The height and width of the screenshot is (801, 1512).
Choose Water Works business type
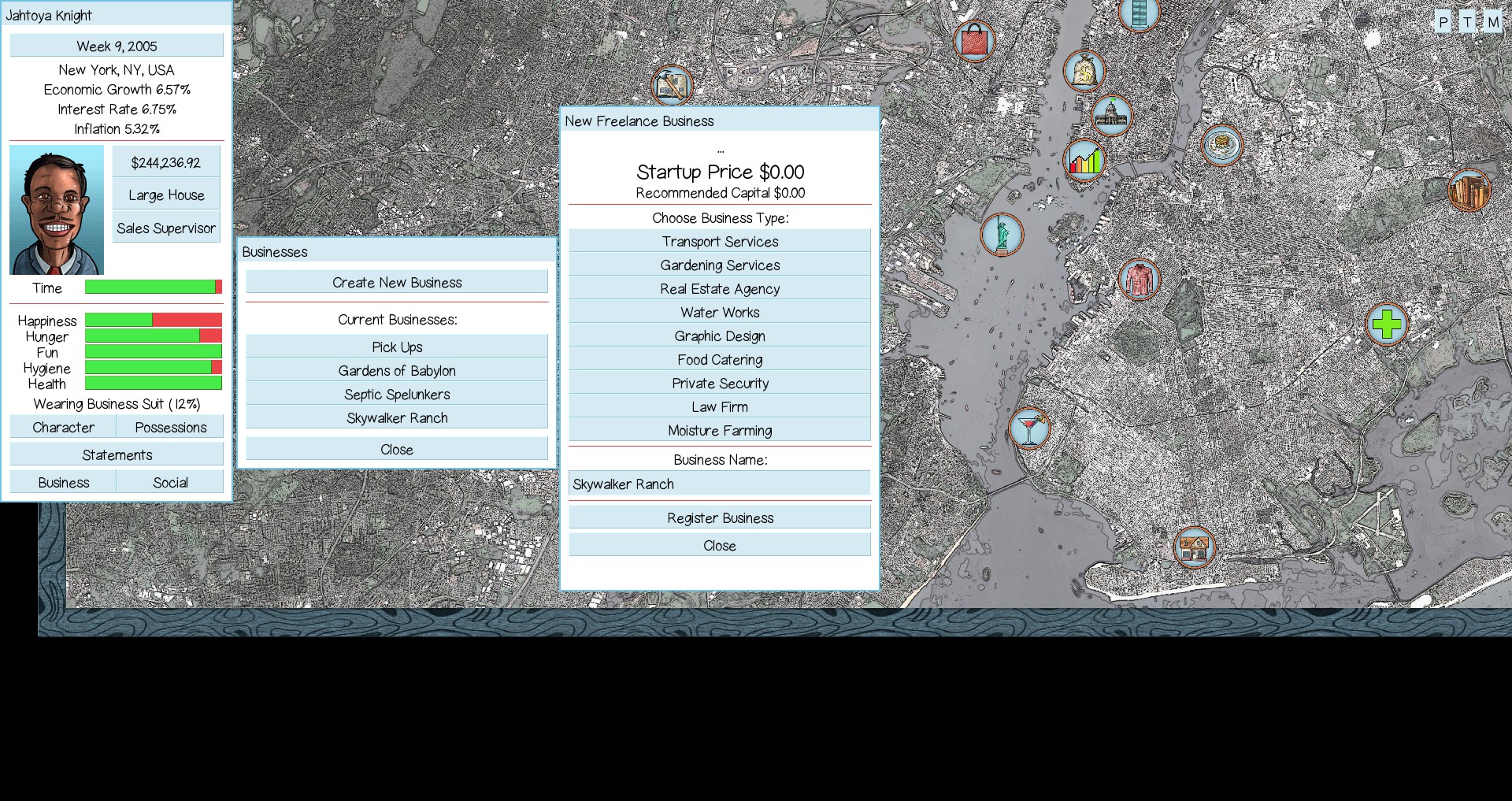(720, 312)
